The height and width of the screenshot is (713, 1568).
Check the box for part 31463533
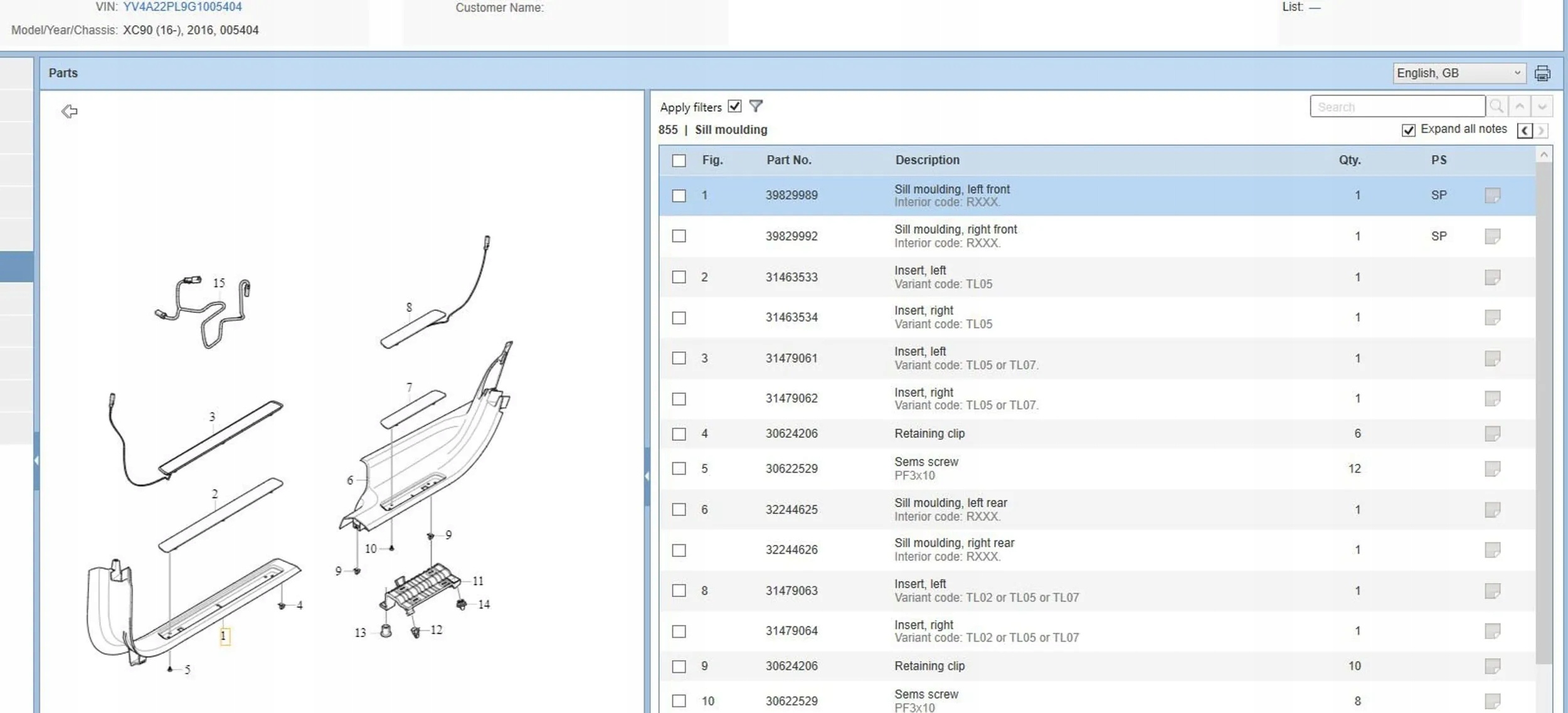[x=679, y=277]
